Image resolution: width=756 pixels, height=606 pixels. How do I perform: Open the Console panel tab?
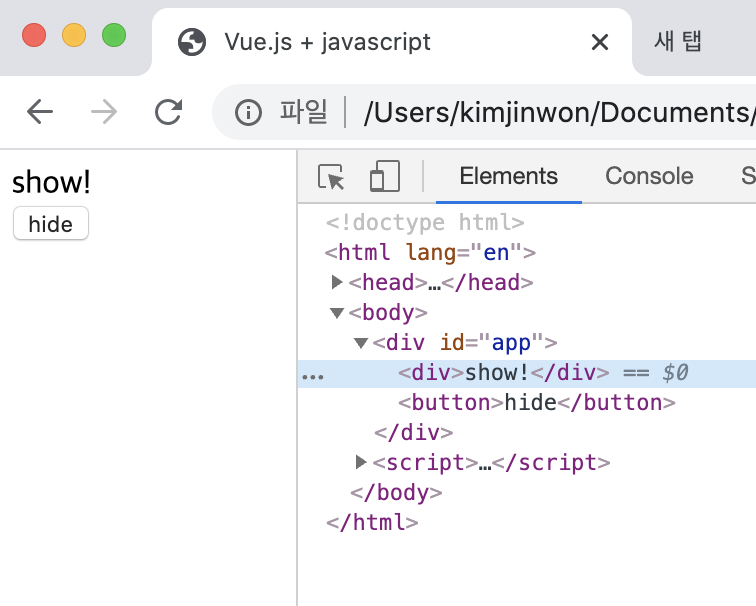(x=649, y=176)
